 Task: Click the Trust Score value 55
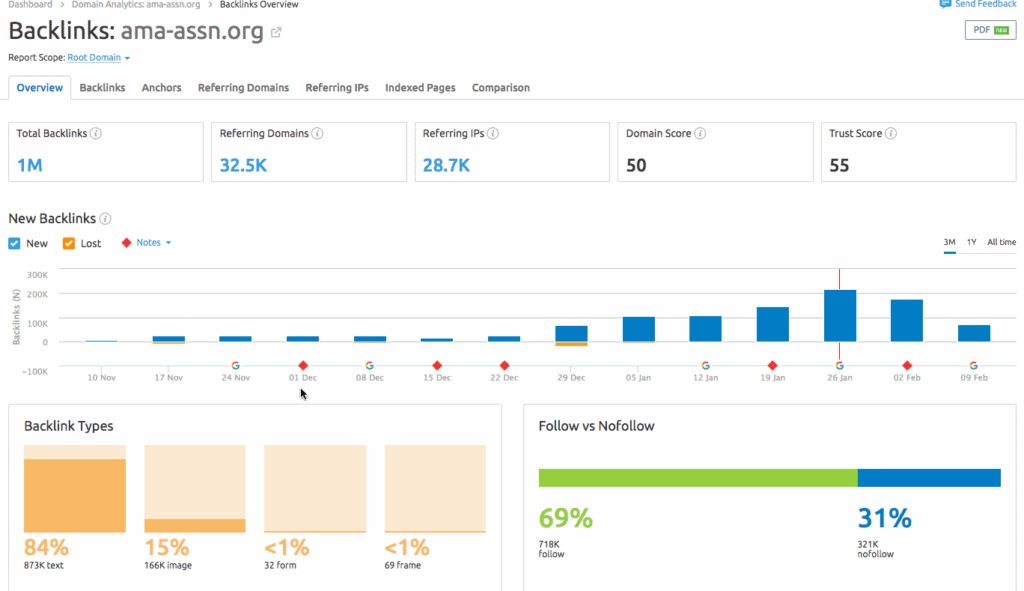pyautogui.click(x=839, y=165)
